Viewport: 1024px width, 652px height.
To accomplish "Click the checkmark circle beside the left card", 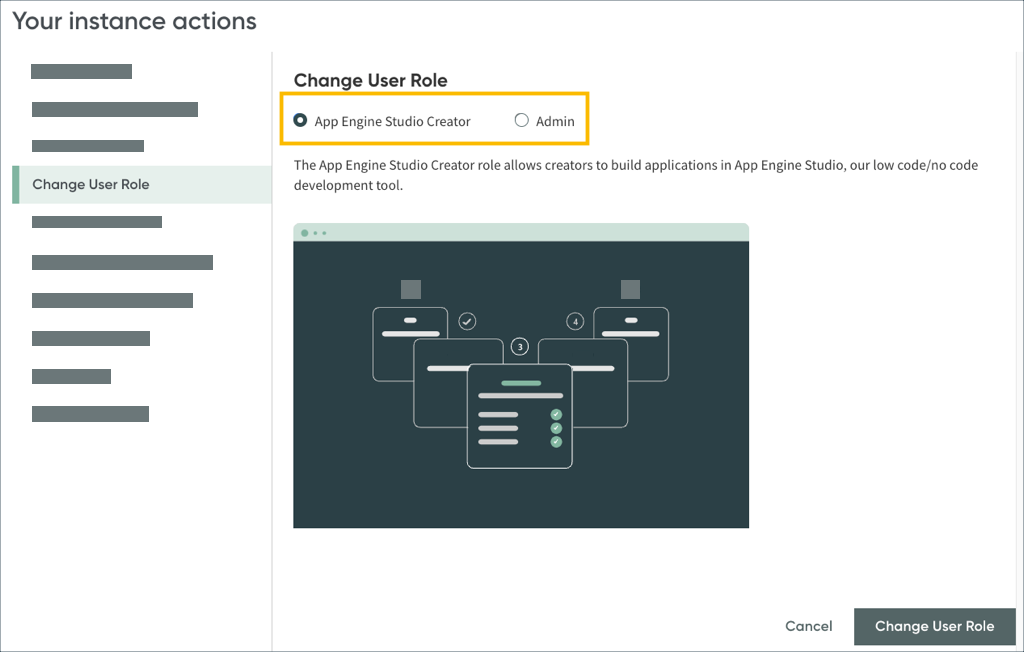I will pyautogui.click(x=466, y=322).
